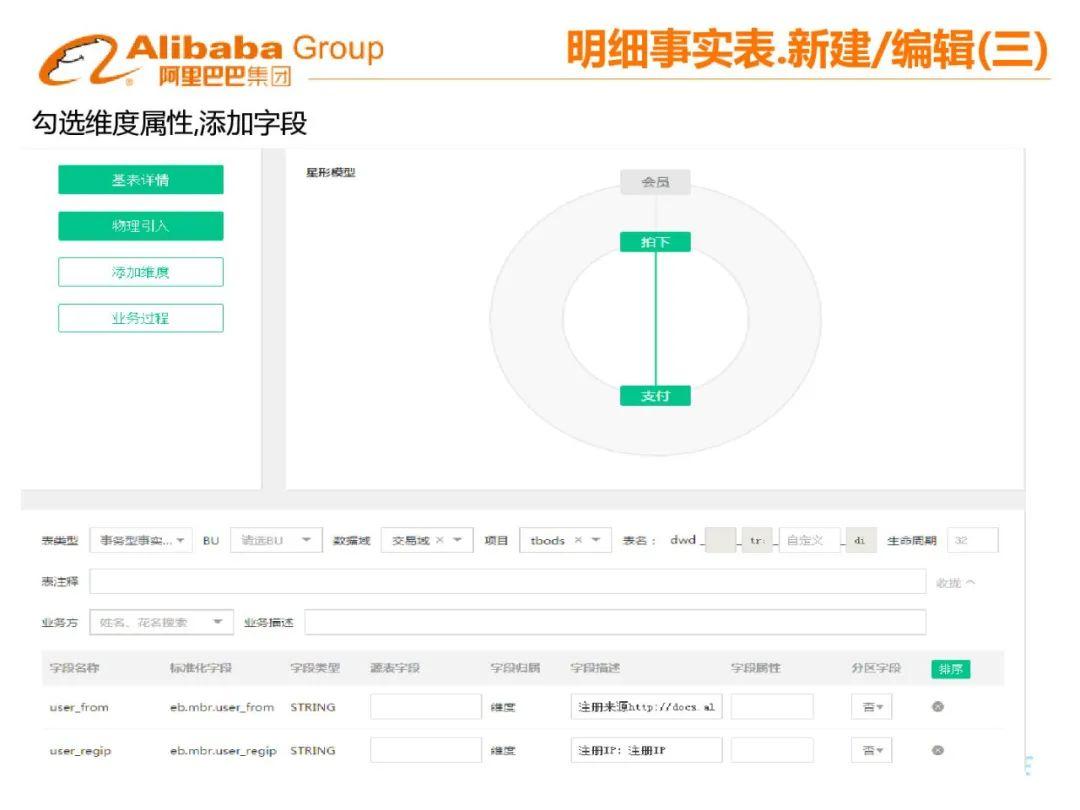Image resolution: width=1080 pixels, height=810 pixels.
Task: Click the 星形模型 label
Action: [331, 172]
